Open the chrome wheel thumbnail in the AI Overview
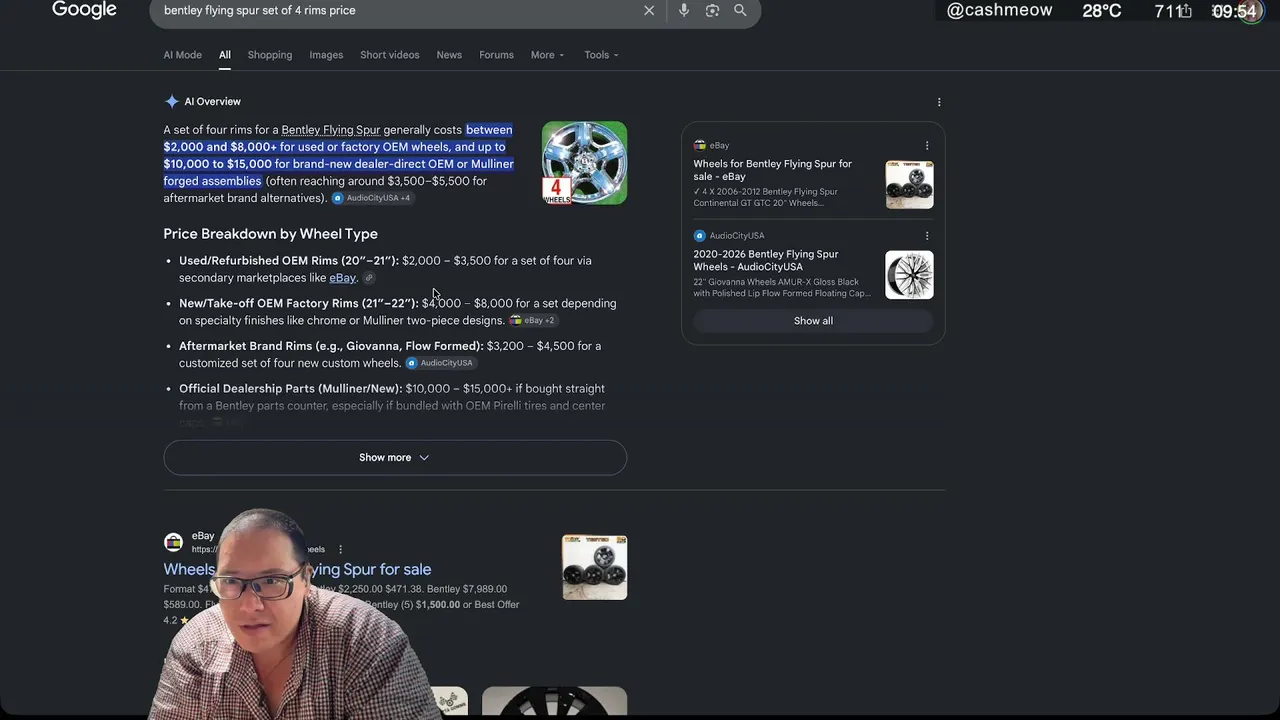The height and width of the screenshot is (720, 1280). tap(584, 163)
